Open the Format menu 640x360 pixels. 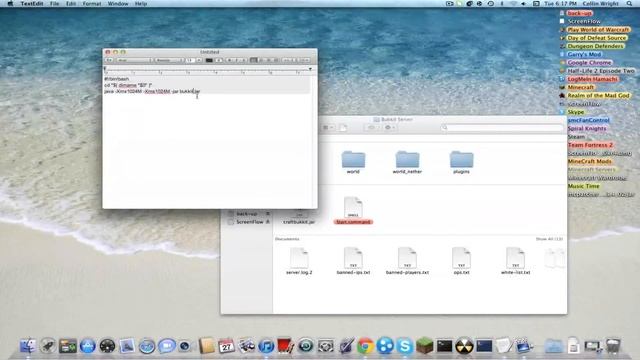[92, 4]
